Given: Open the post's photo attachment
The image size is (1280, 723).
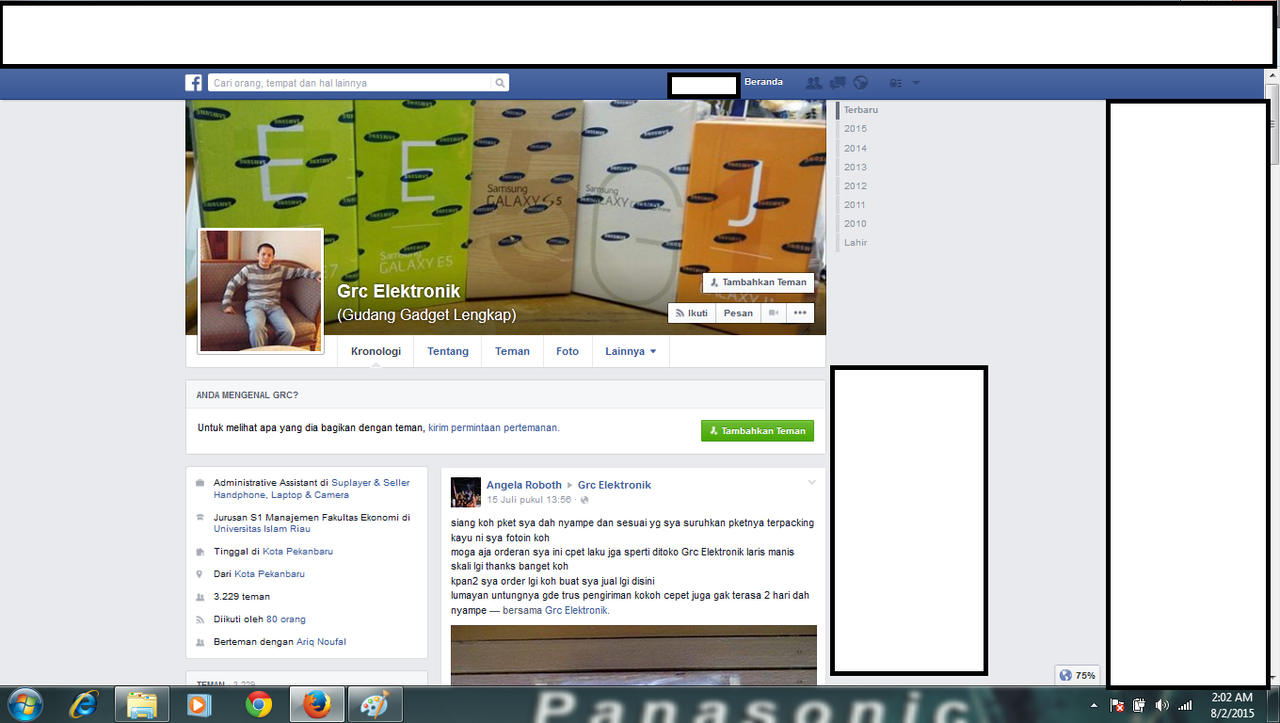Looking at the screenshot, I should point(634,655).
